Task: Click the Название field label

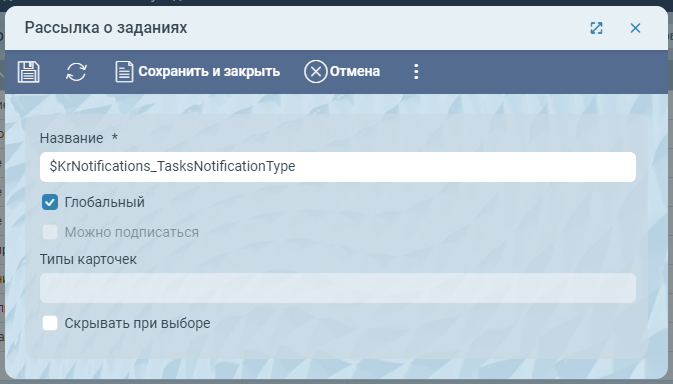Action: pyautogui.click(x=71, y=138)
